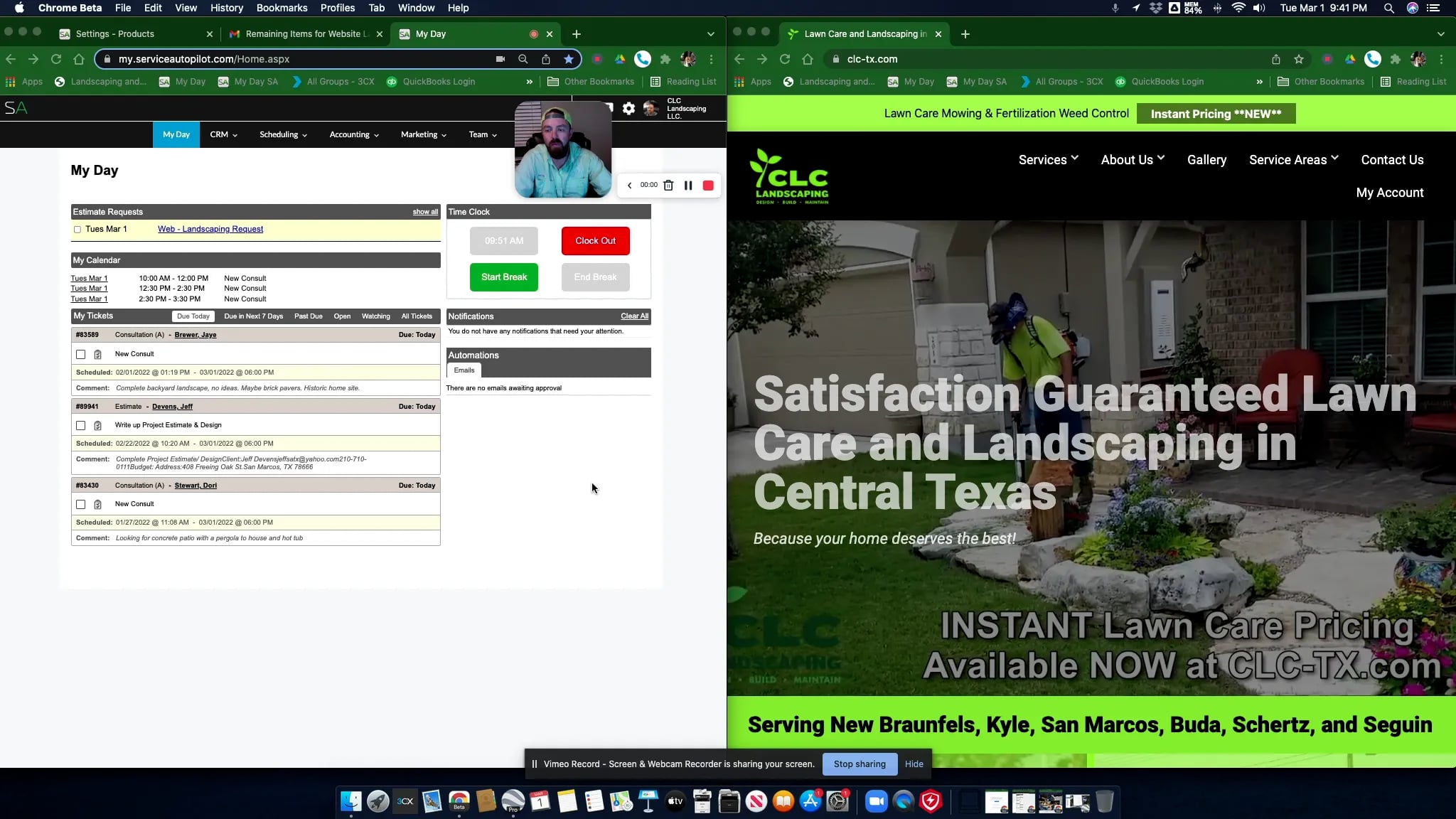Expand Service Areas menu on CLC website
This screenshot has width=1456, height=819.
(1293, 160)
